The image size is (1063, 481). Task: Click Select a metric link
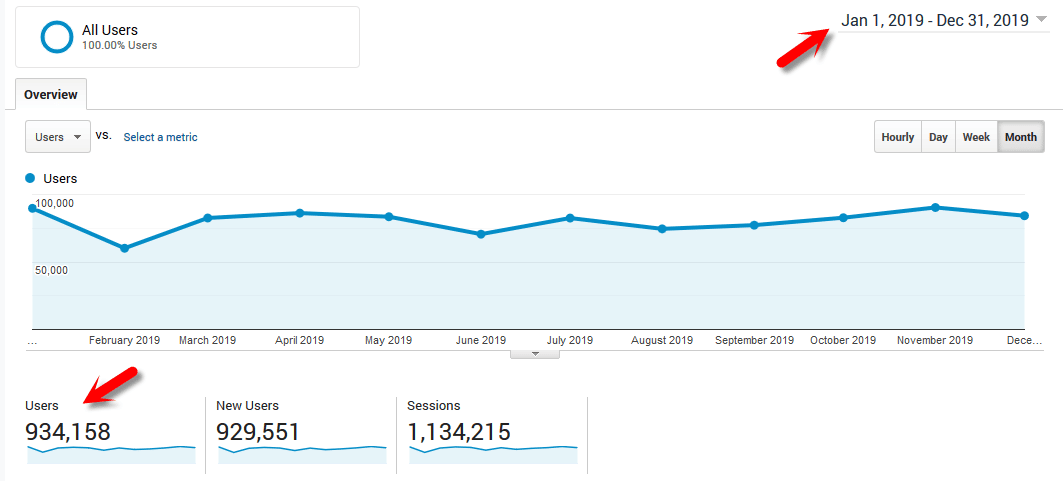[x=160, y=137]
